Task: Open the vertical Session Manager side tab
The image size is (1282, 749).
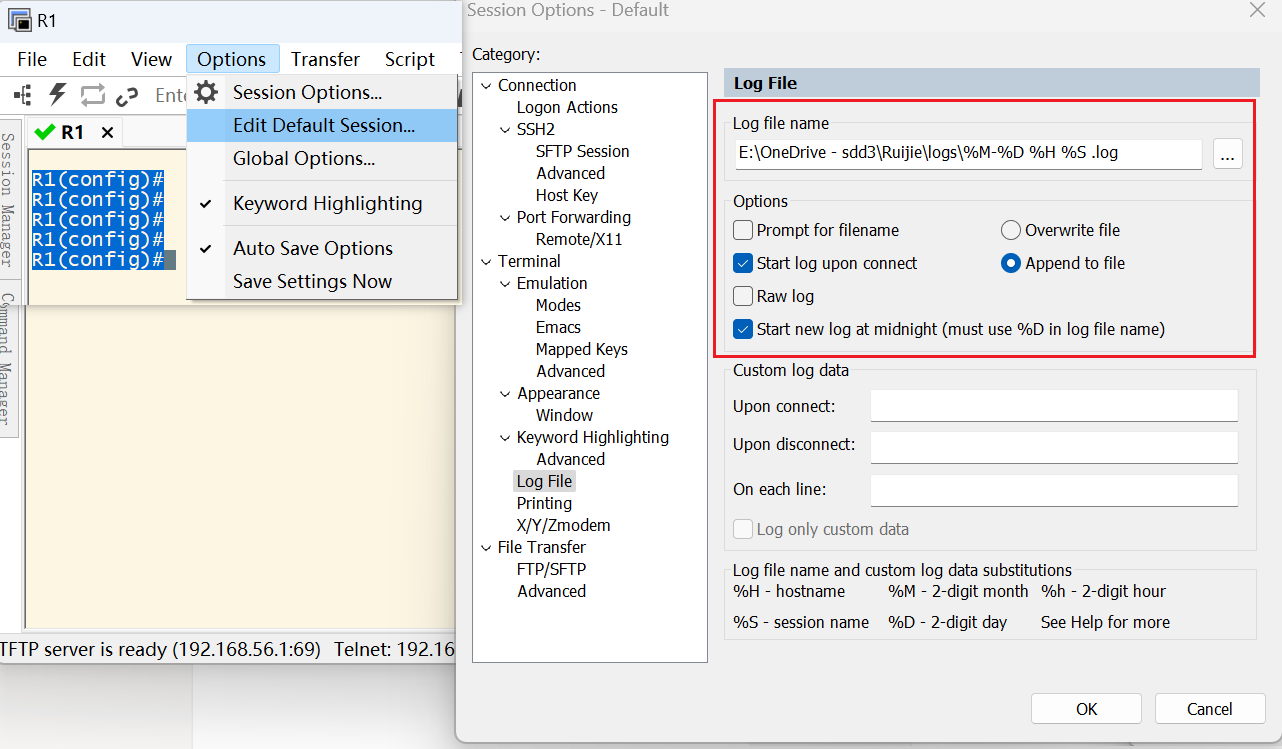Action: click(8, 201)
